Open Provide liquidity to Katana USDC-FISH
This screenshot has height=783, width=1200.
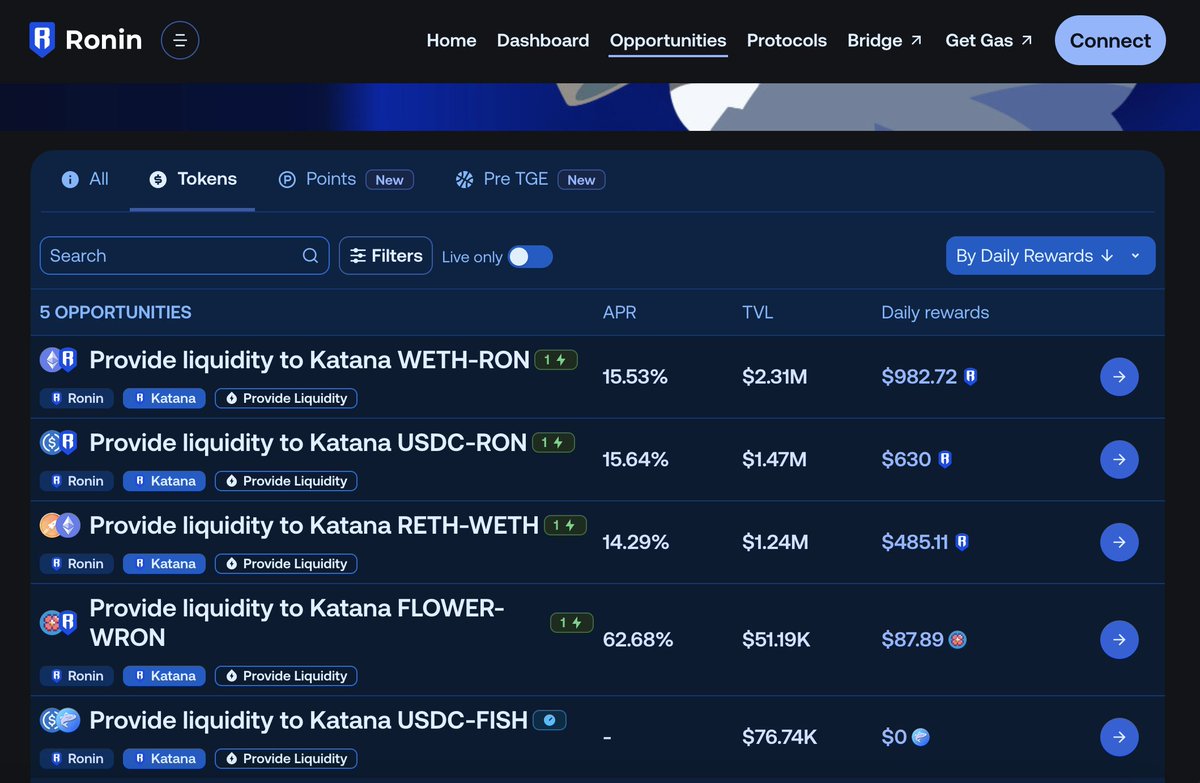click(308, 720)
